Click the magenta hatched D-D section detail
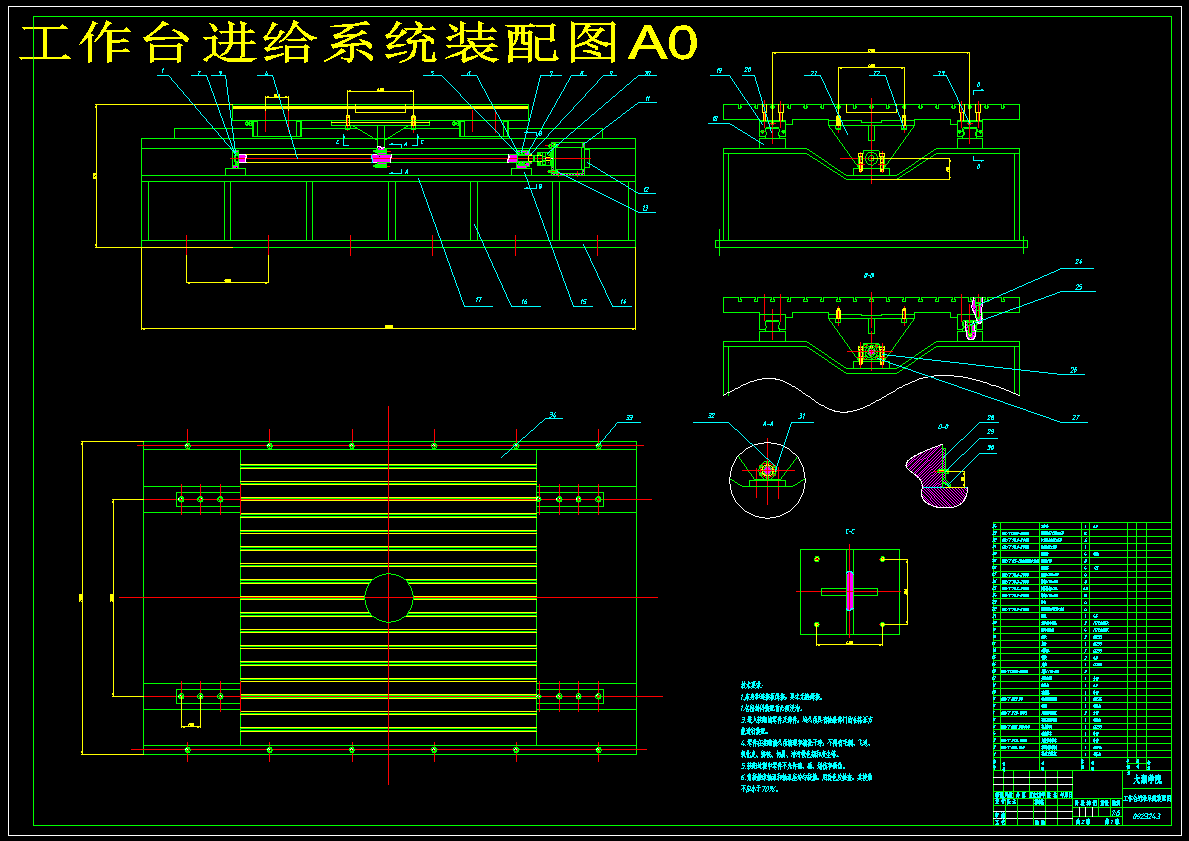Screen dimensions: 1189x841 coord(937,475)
